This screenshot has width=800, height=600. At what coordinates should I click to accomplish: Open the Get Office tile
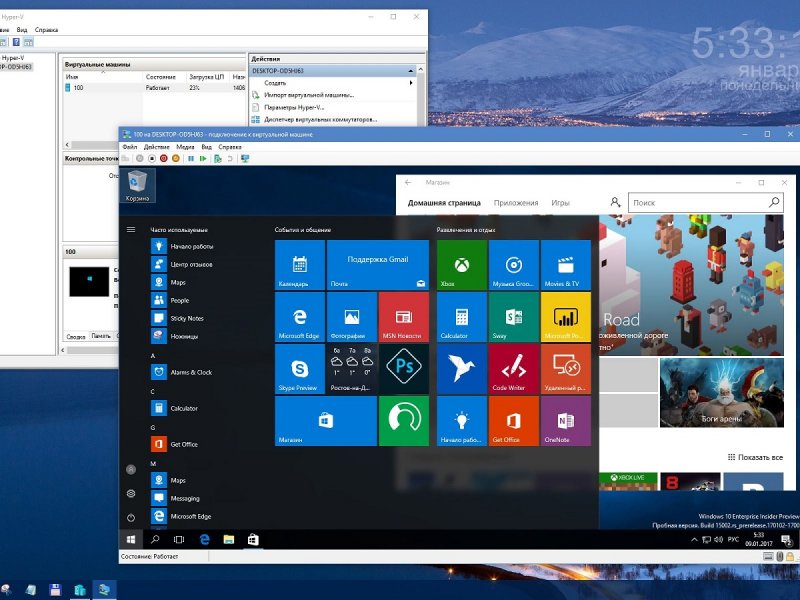click(x=514, y=421)
